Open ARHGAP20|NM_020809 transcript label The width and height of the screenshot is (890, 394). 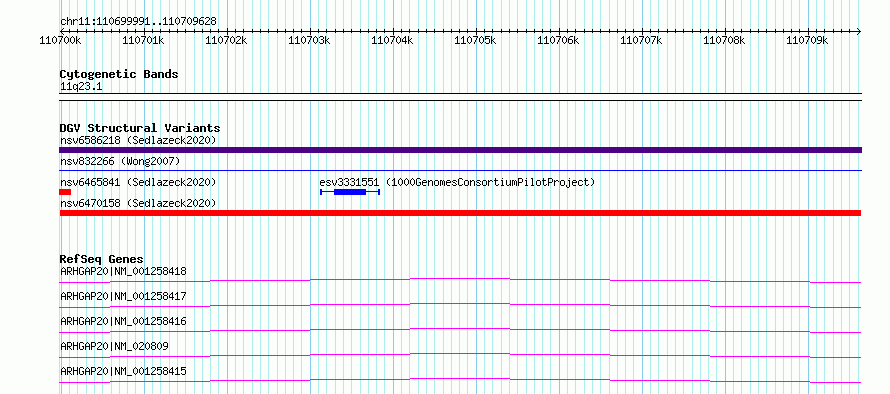click(114, 346)
